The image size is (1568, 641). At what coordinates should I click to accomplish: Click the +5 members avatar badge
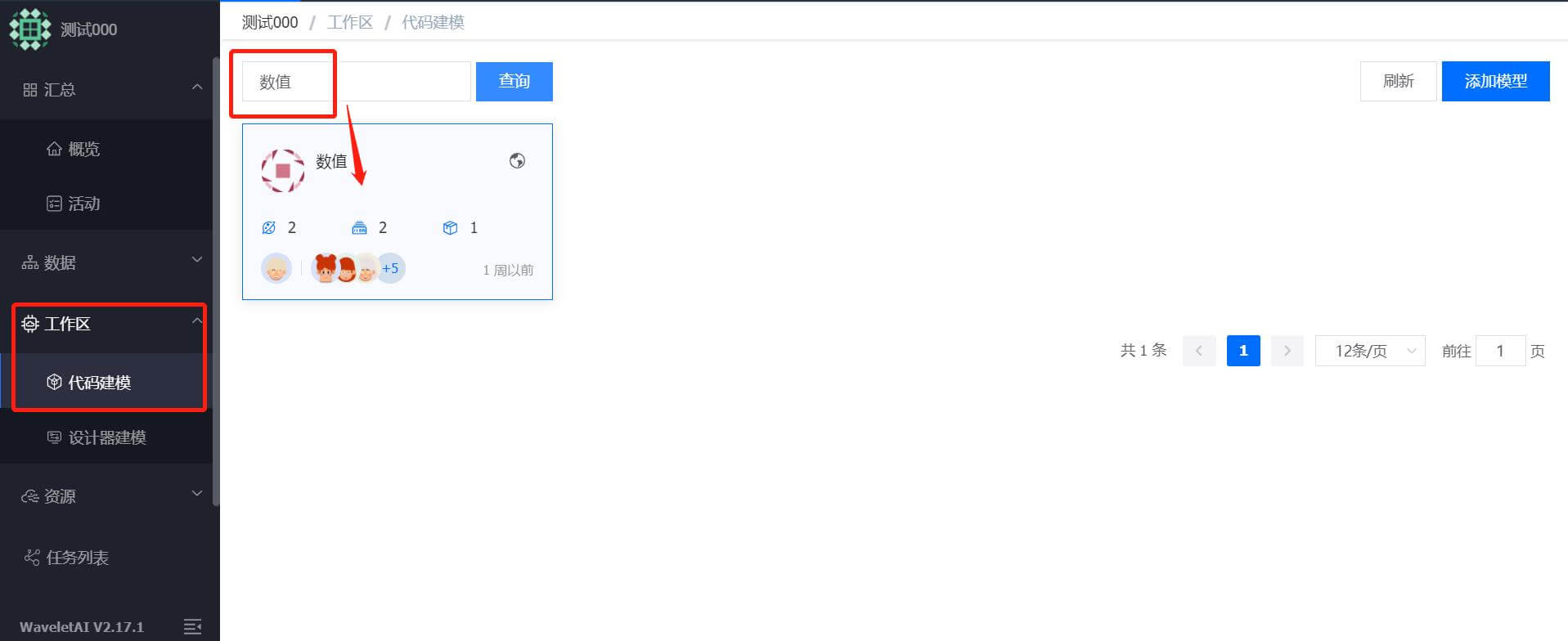[x=390, y=268]
